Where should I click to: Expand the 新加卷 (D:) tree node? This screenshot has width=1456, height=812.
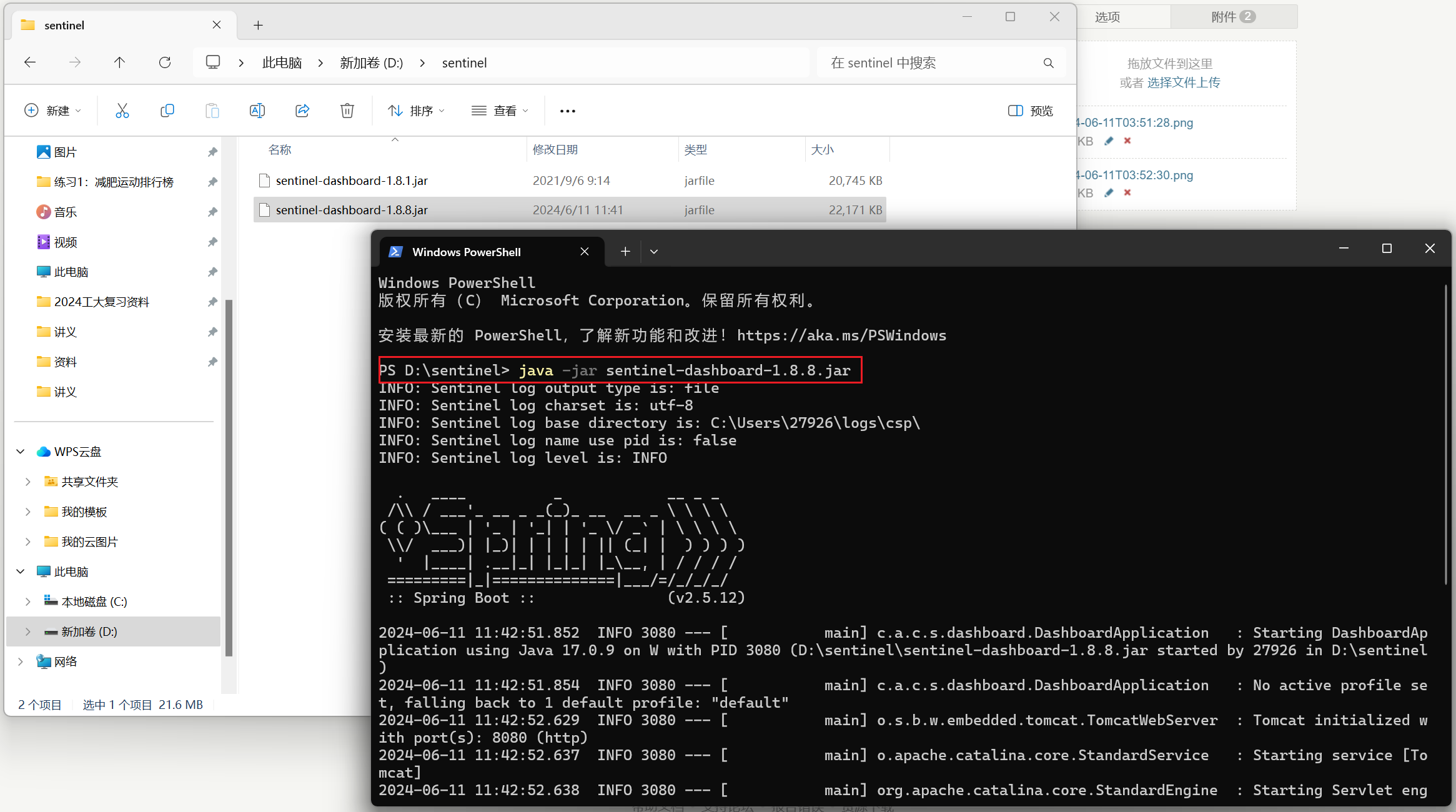coord(28,631)
